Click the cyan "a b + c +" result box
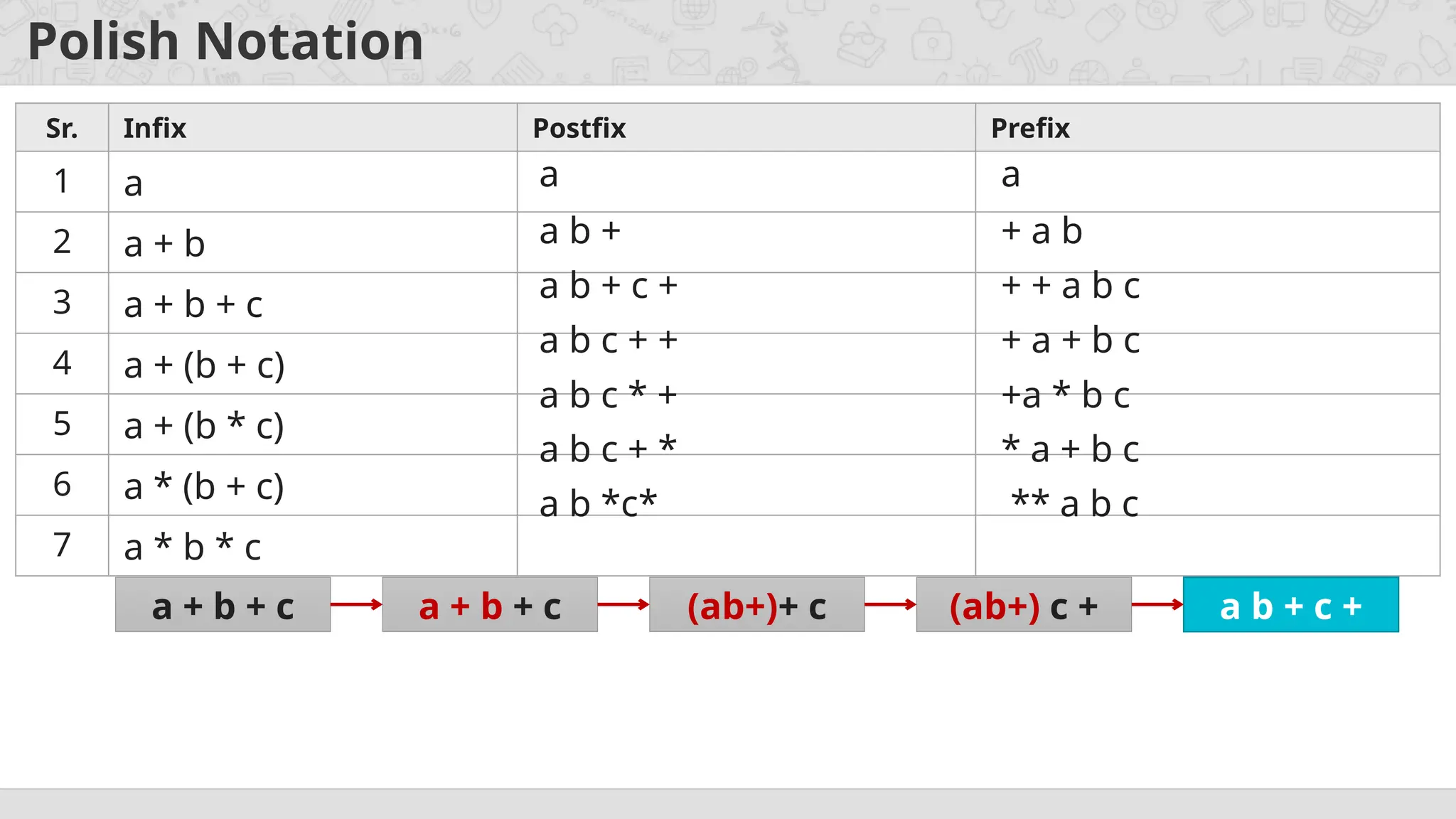This screenshot has height=819, width=1456. click(x=1290, y=605)
